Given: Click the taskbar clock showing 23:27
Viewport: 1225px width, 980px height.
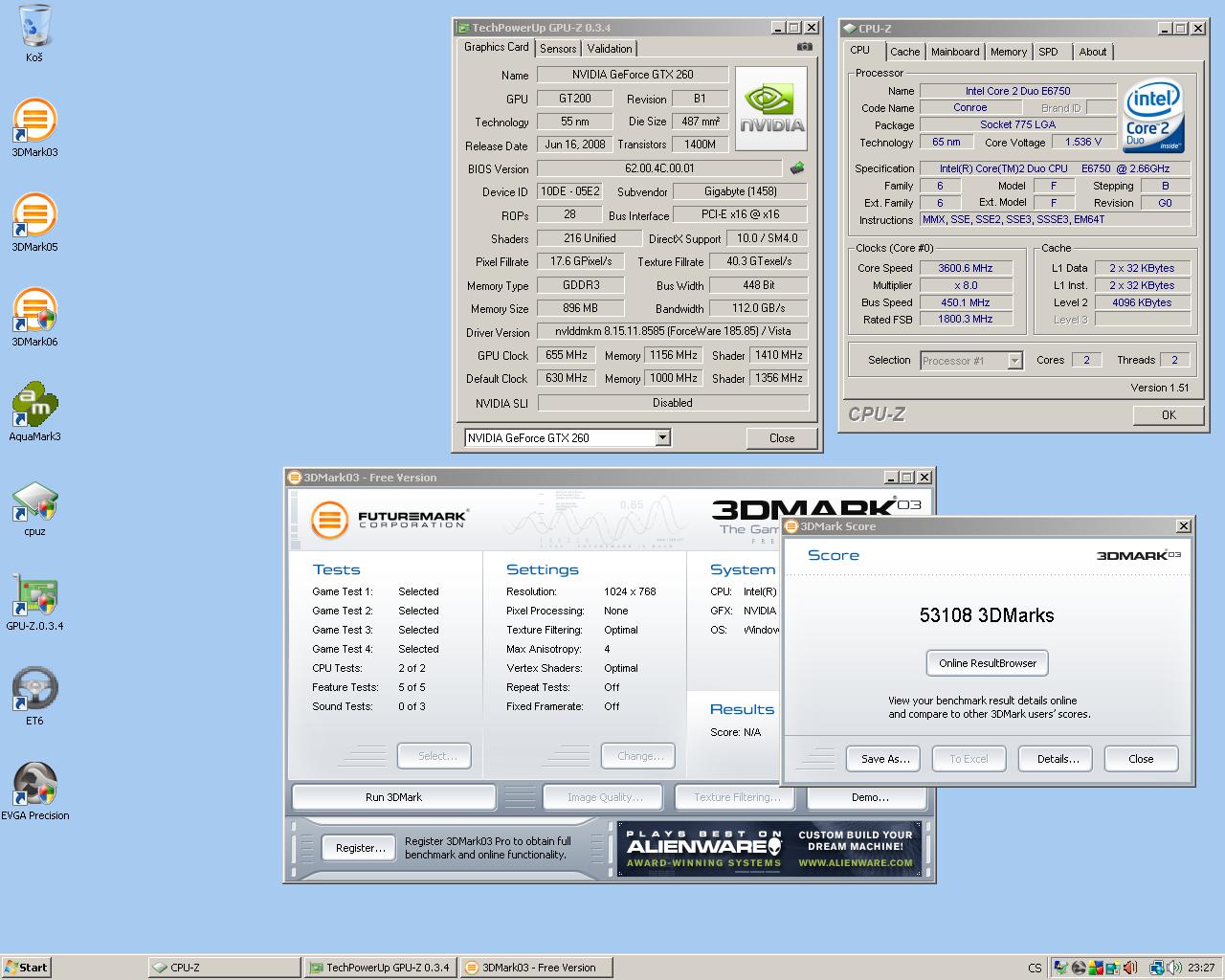Looking at the screenshot, I should pos(1201,968).
